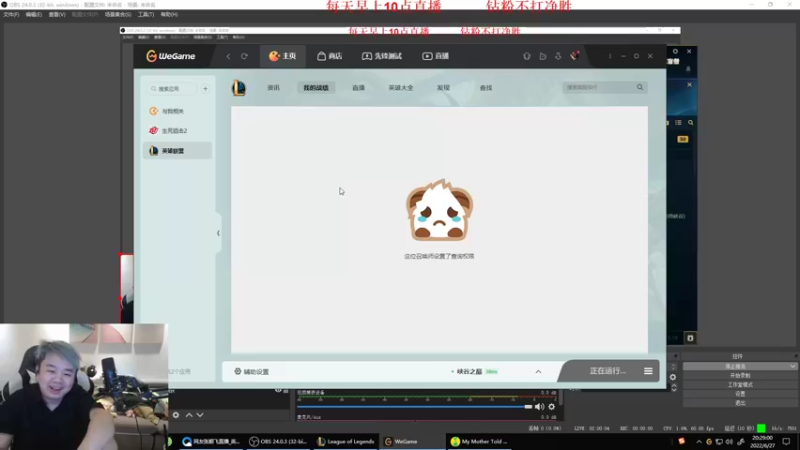This screenshot has height=450, width=800.
Task: Click OBS 退出 exit button
Action: pyautogui.click(x=740, y=403)
